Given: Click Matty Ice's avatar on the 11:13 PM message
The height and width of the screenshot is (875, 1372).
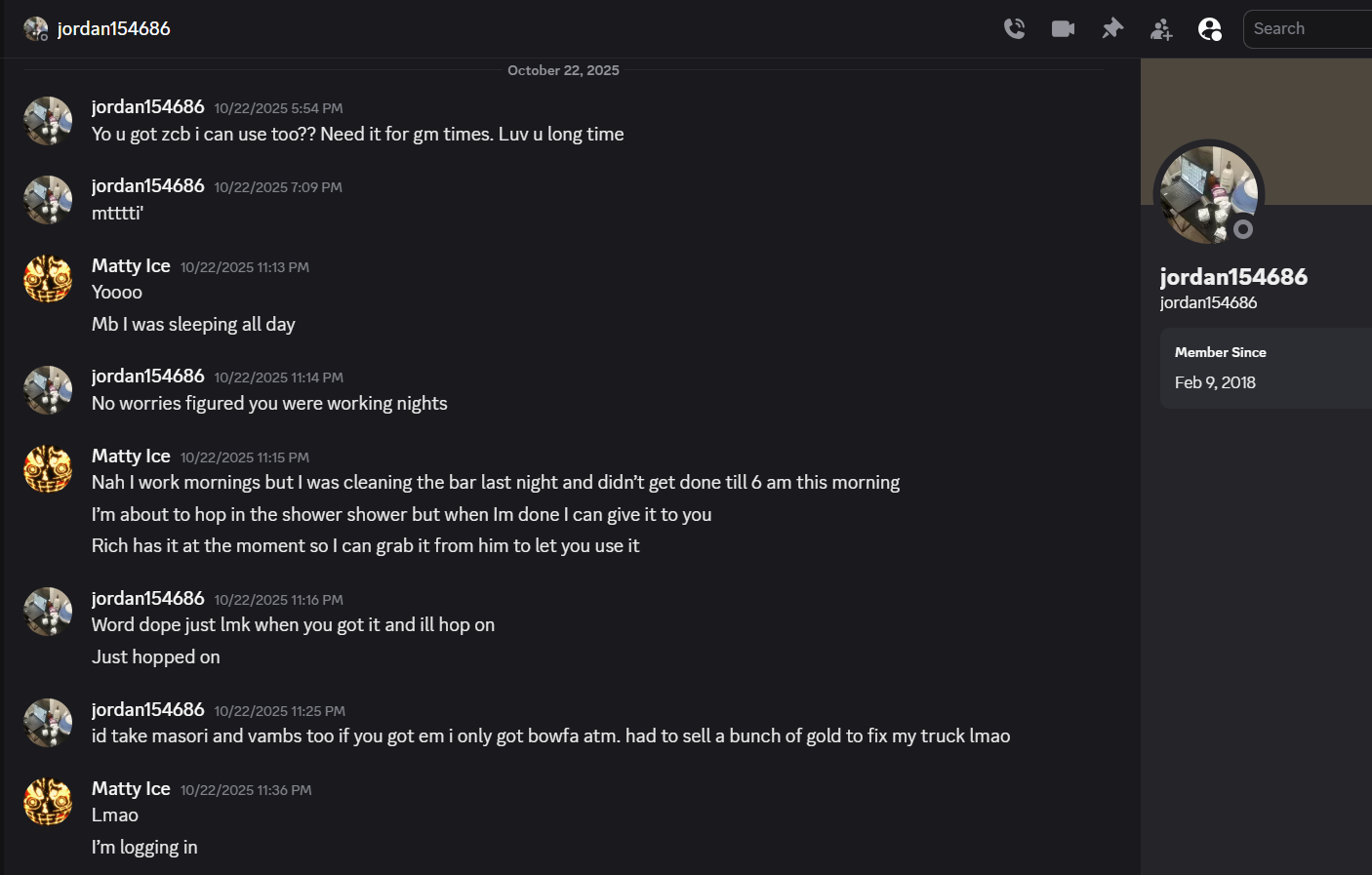Looking at the screenshot, I should pyautogui.click(x=48, y=279).
